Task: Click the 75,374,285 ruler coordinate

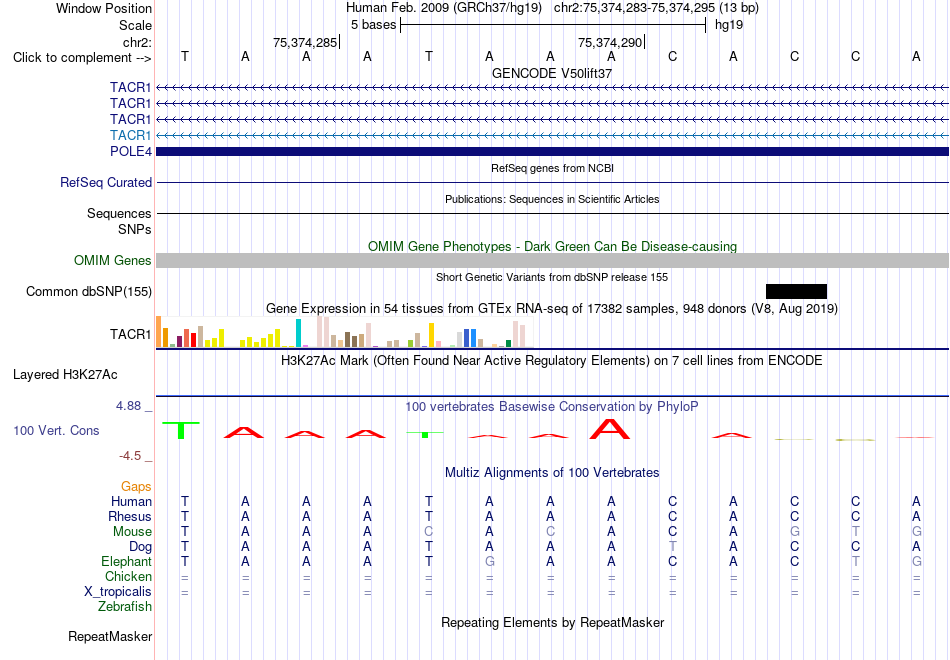Action: click(x=305, y=42)
